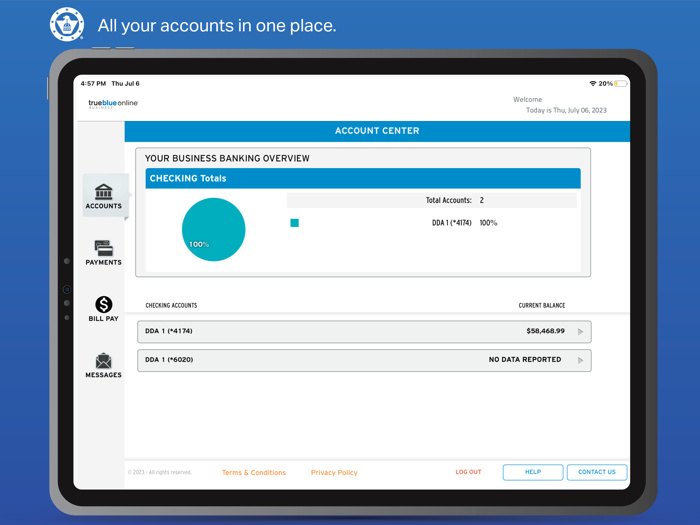Select the MESSAGES sidebar label

(104, 375)
